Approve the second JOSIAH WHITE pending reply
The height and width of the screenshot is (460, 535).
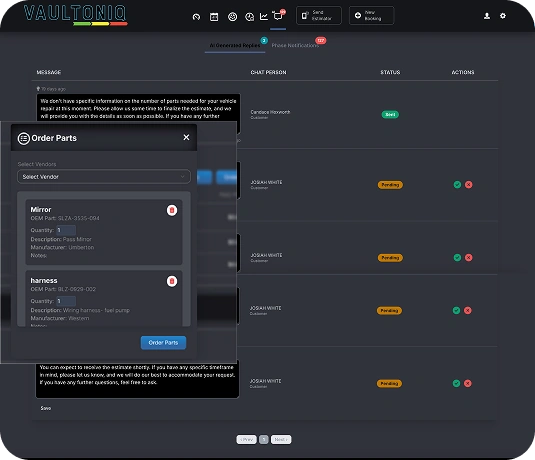point(458,258)
